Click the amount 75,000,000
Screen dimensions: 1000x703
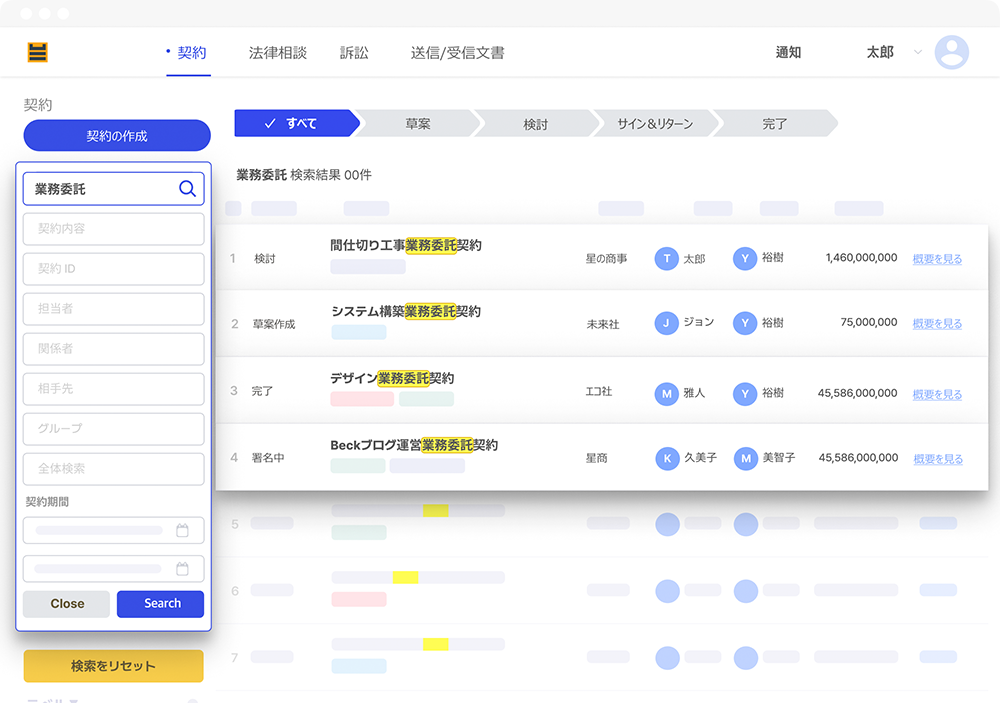pos(869,322)
